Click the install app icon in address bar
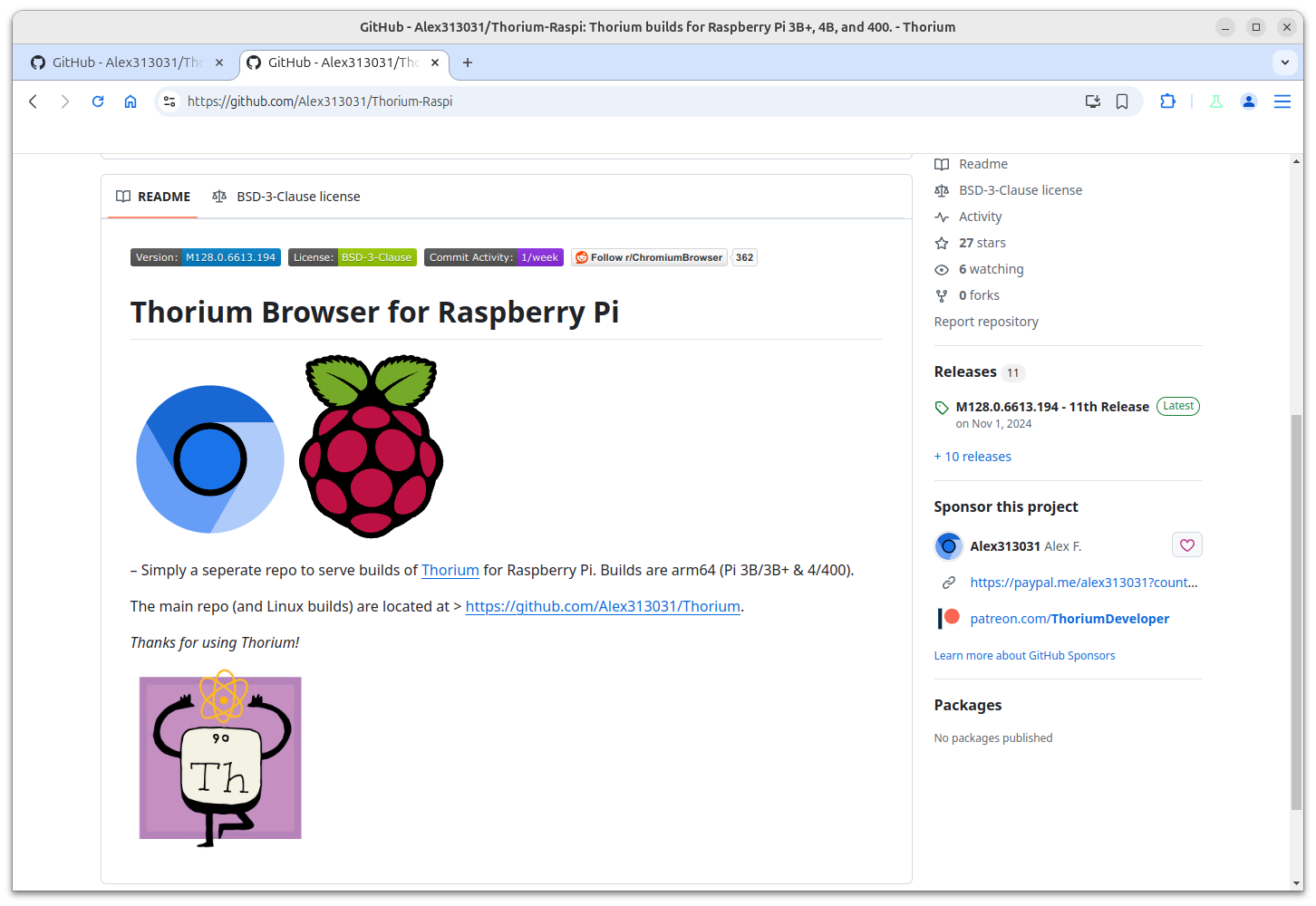 [1093, 101]
